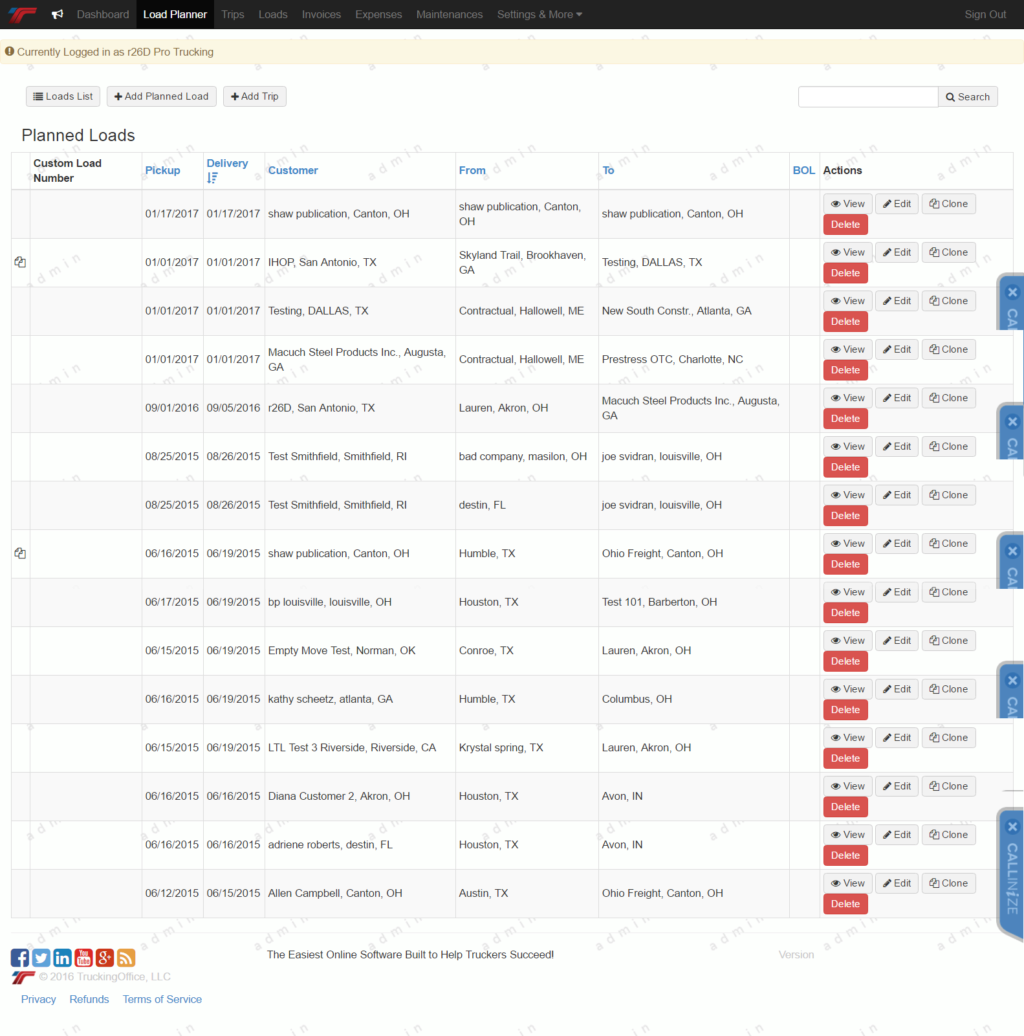
Task: Open the Terms of Service link
Action: pyautogui.click(x=162, y=999)
